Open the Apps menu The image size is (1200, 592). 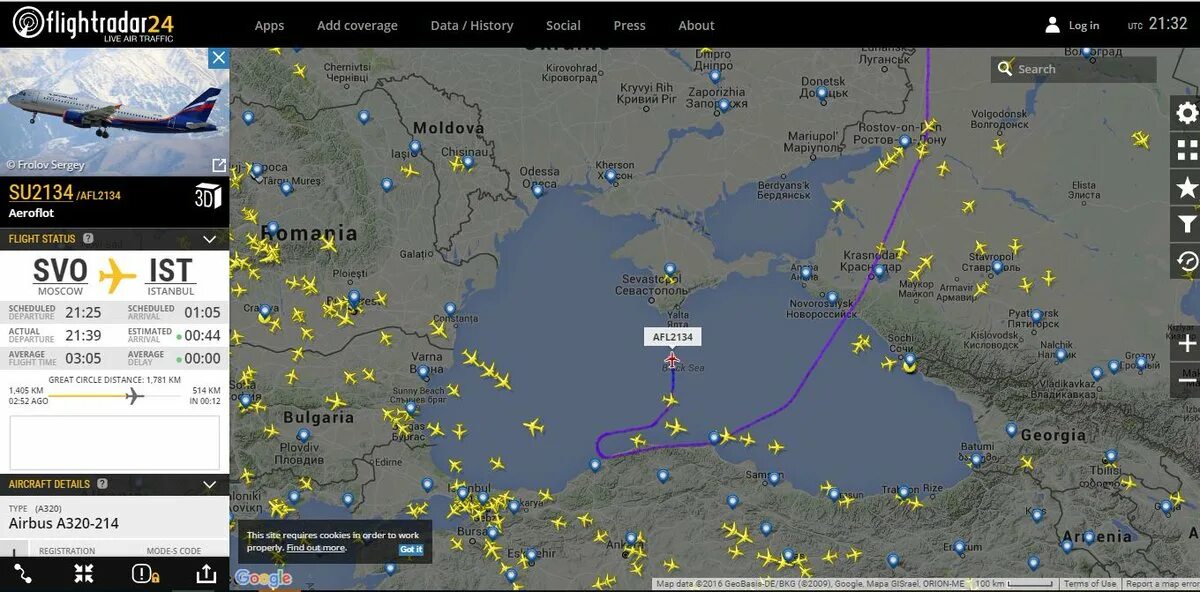pyautogui.click(x=269, y=26)
